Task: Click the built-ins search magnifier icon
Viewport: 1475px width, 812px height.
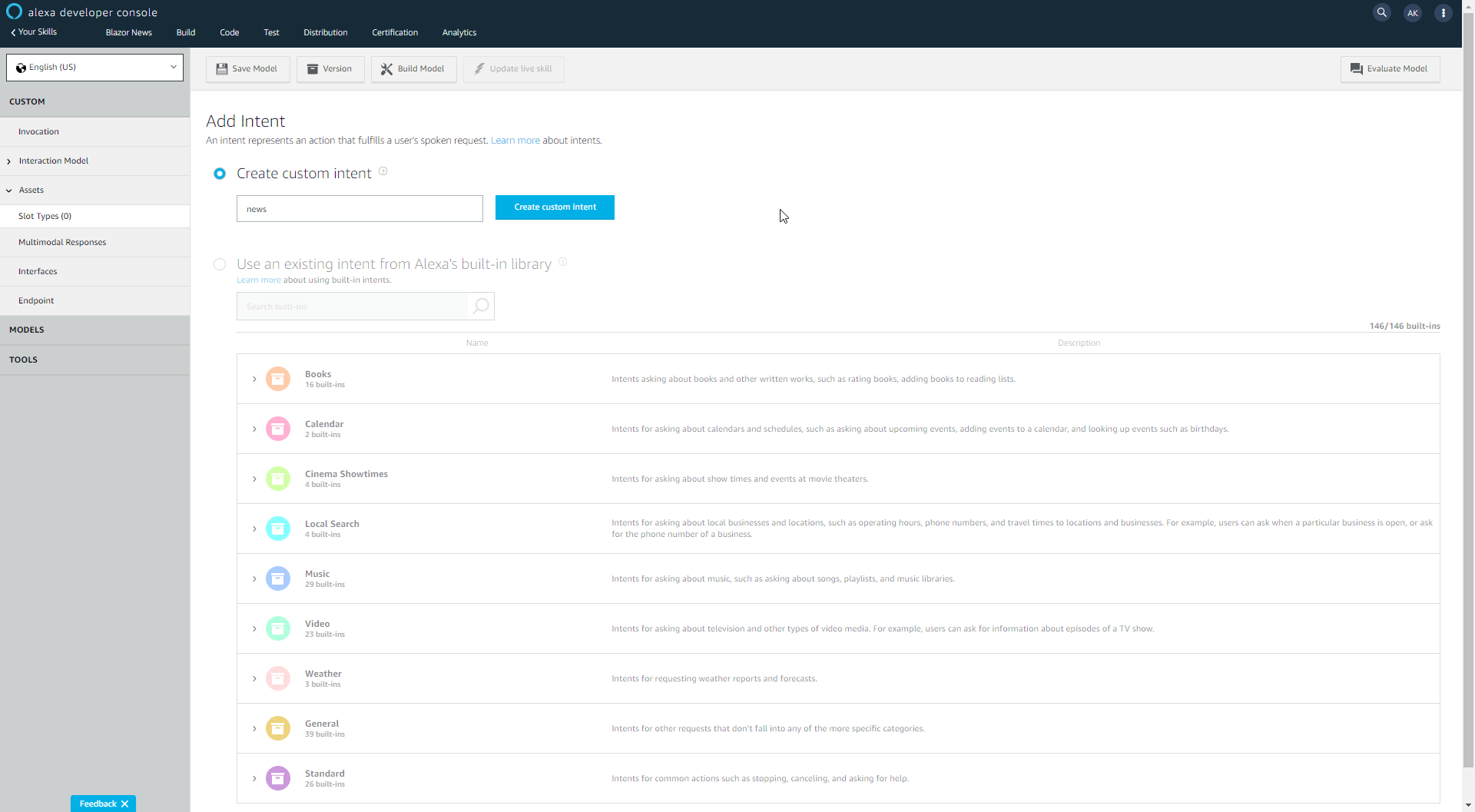Action: point(481,307)
